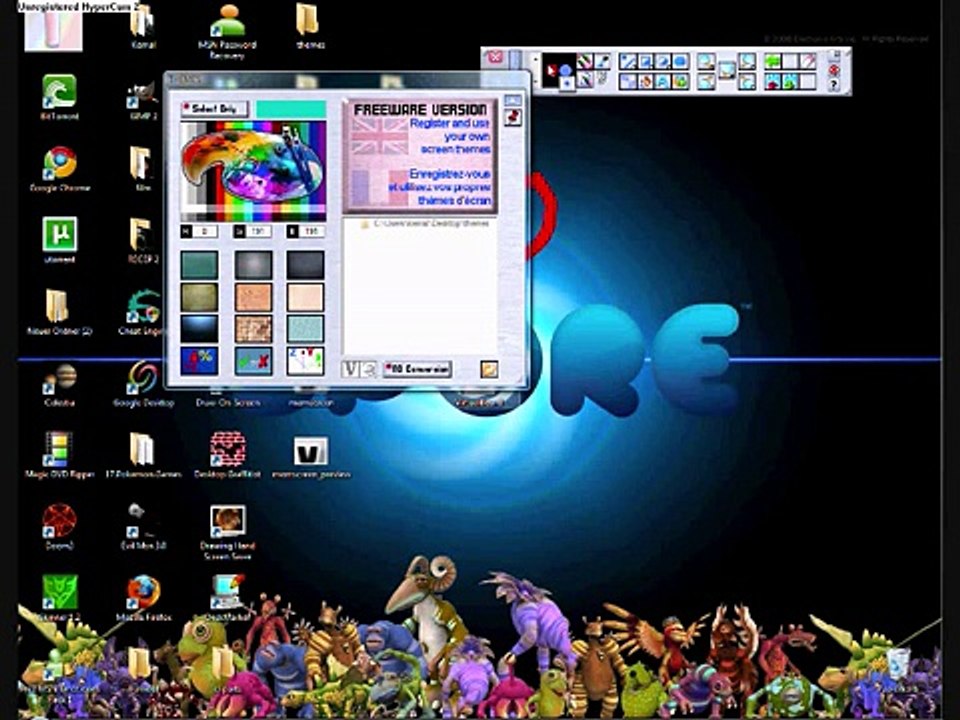Click the S value input field

(258, 231)
